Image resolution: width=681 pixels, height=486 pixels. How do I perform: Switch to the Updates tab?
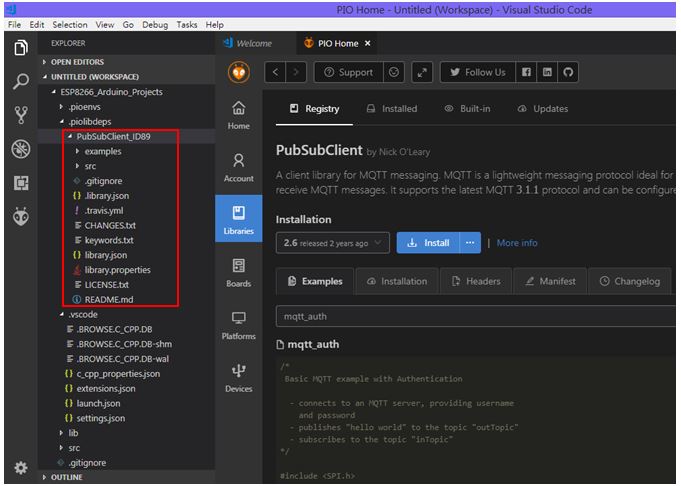click(x=543, y=109)
